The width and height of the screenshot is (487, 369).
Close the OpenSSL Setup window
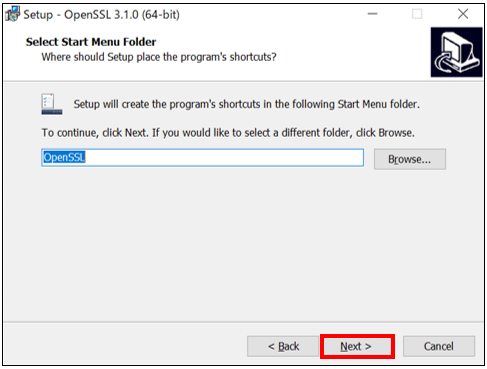click(x=463, y=14)
